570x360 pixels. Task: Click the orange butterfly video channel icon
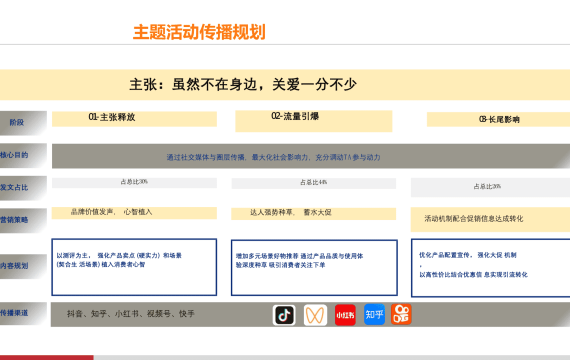[315, 315]
